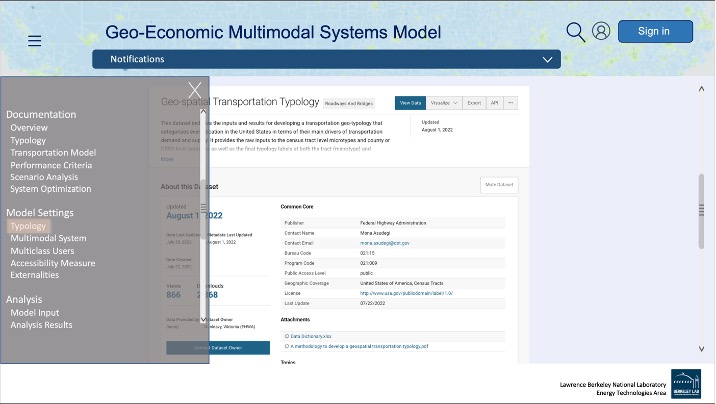Click the page scroll down arrow
Screen dimensions: 716x404
pyautogui.click(x=701, y=349)
